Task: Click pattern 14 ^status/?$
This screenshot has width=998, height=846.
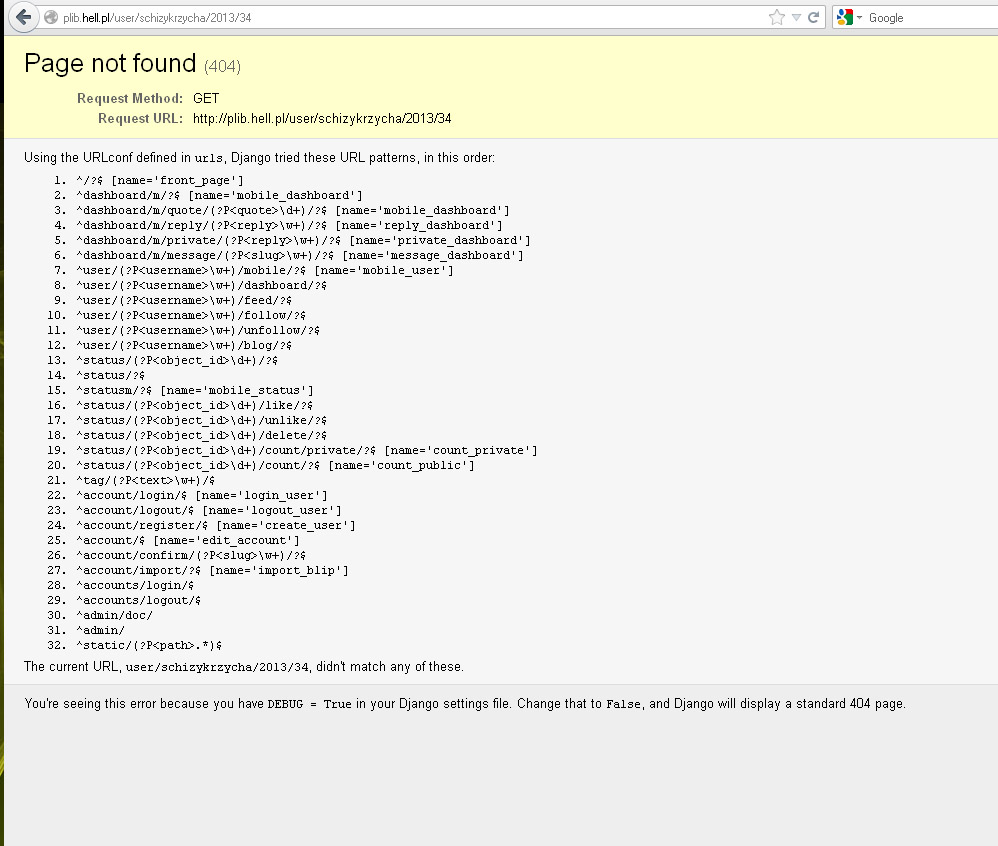Action: 111,375
